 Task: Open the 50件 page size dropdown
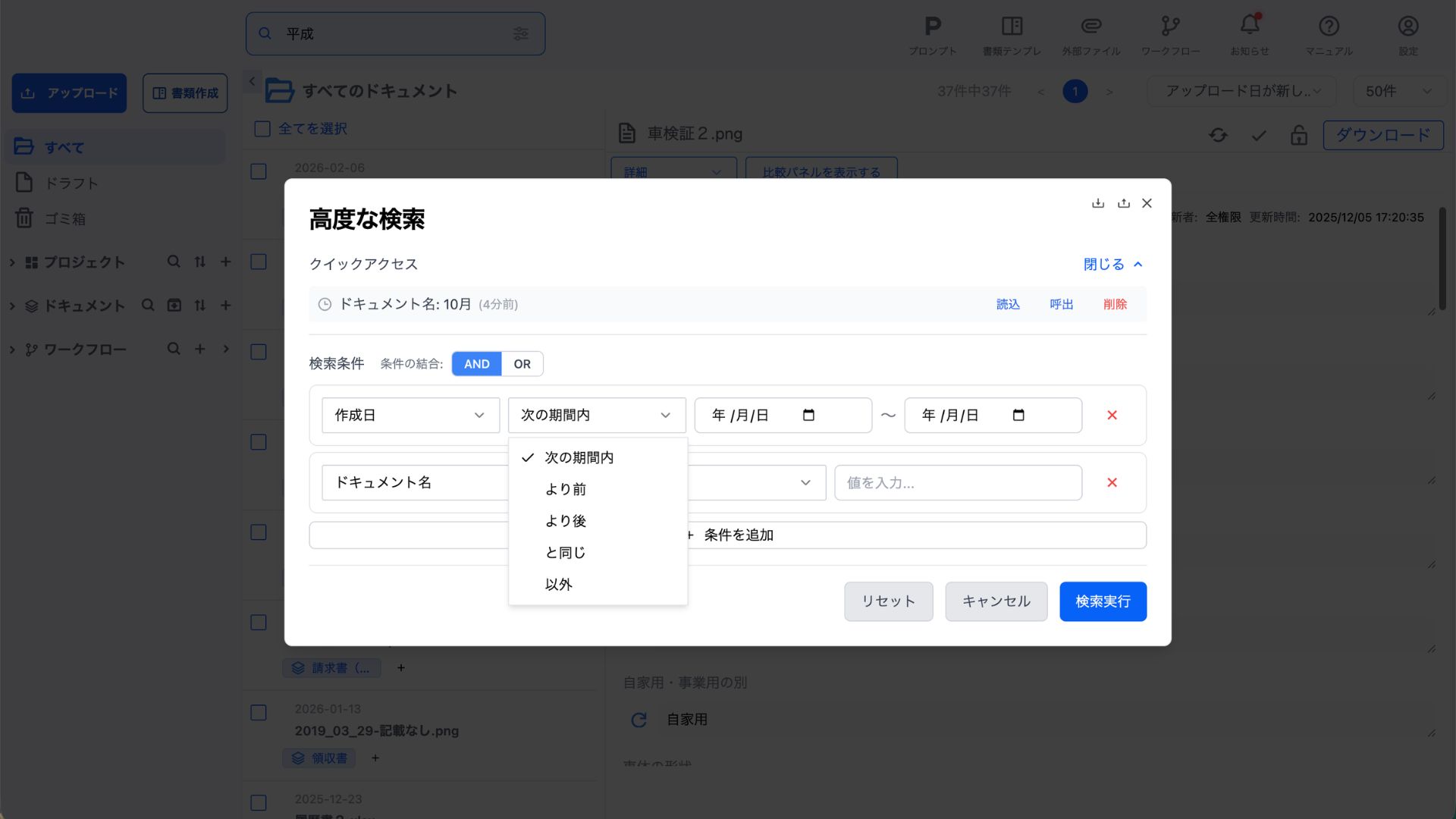1398,91
